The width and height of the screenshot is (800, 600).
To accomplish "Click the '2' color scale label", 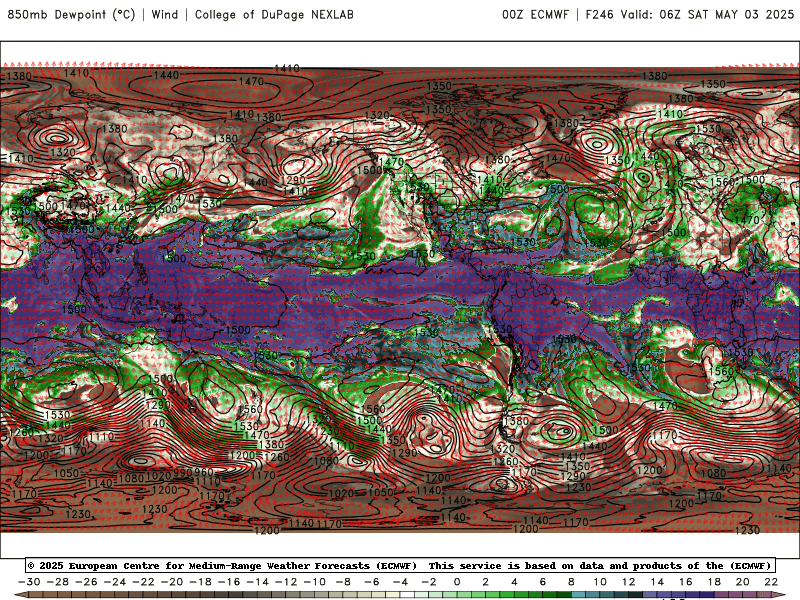I will coord(485,582).
